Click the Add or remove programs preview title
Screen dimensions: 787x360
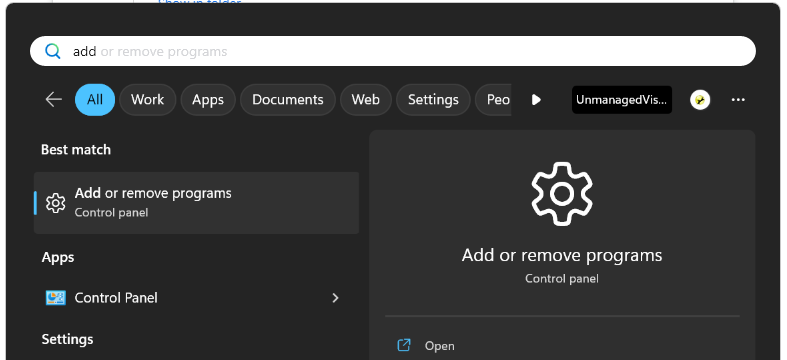(x=562, y=256)
